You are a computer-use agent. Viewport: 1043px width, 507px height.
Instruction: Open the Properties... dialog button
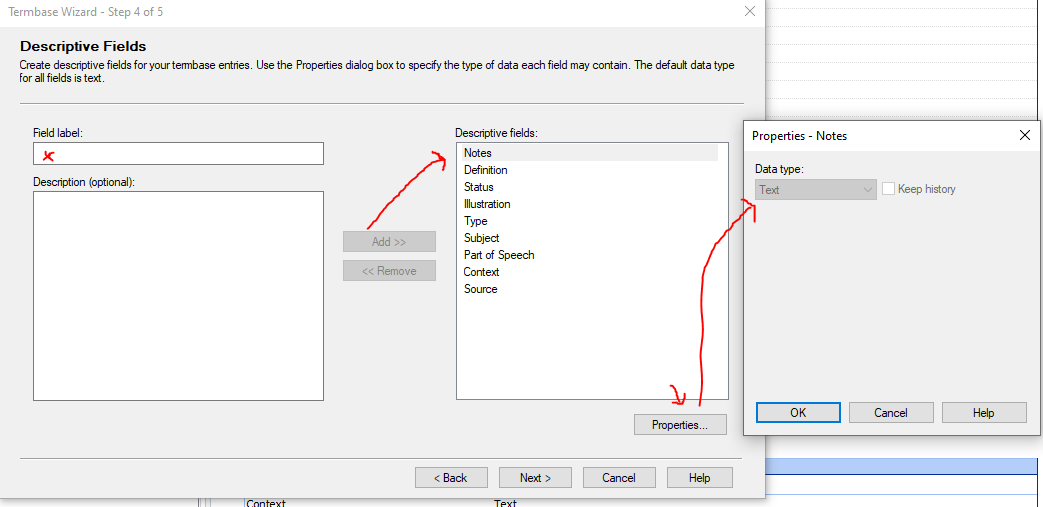(x=680, y=424)
